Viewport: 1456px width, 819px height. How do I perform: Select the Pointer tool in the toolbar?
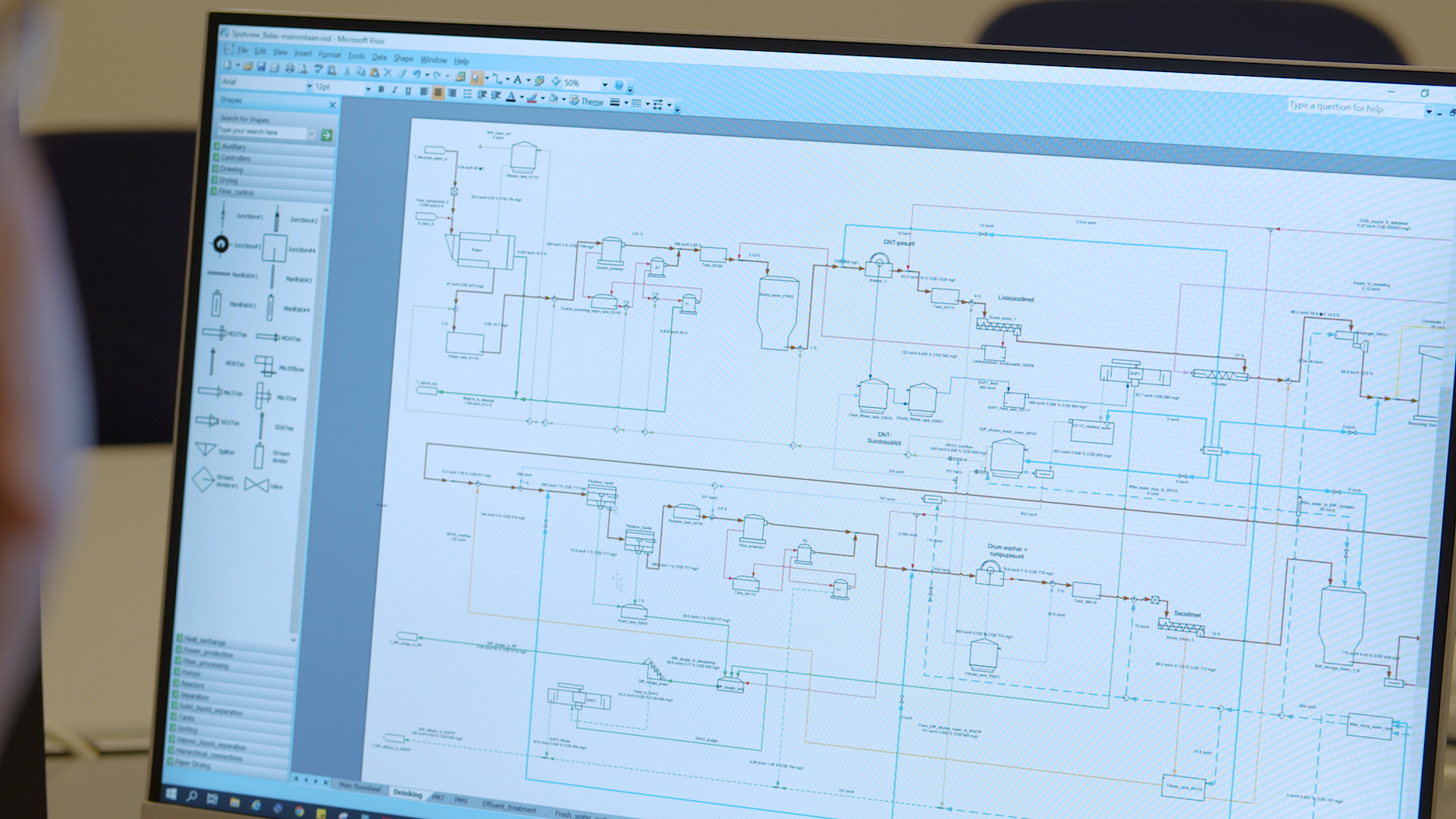click(475, 78)
